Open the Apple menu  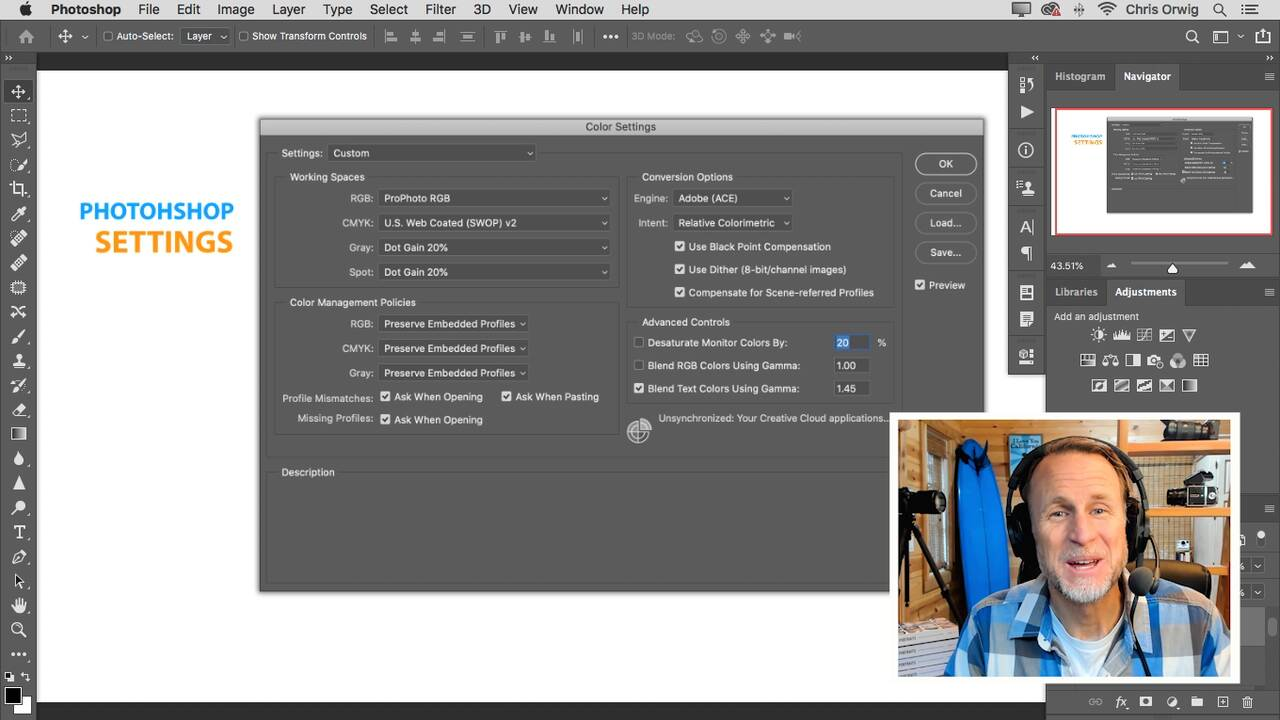coord(26,9)
